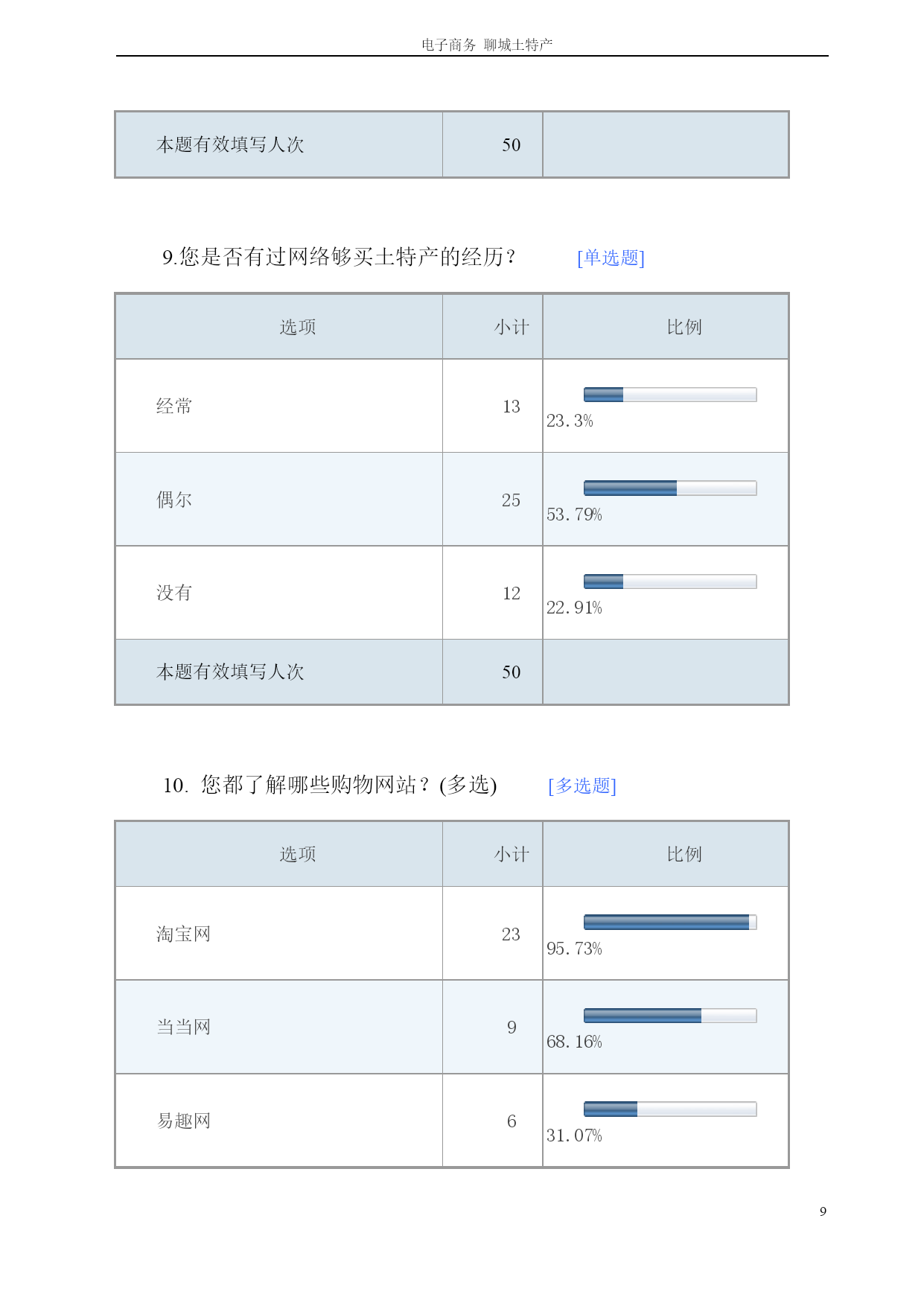Click the progress bar for 没有 at 22.91%
This screenshot has width=924, height=1306.
(670, 582)
